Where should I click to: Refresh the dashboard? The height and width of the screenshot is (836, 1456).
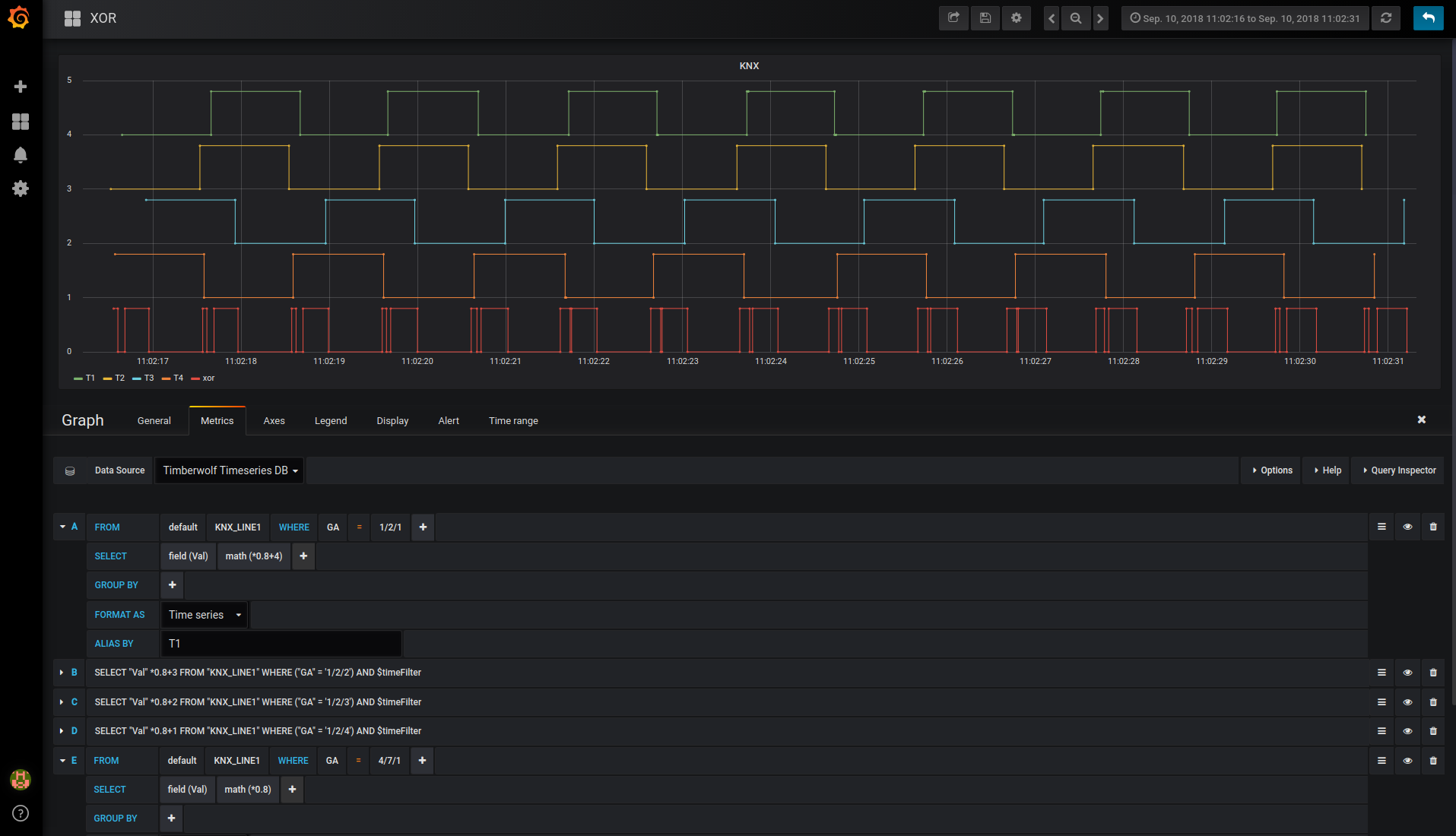point(1386,18)
